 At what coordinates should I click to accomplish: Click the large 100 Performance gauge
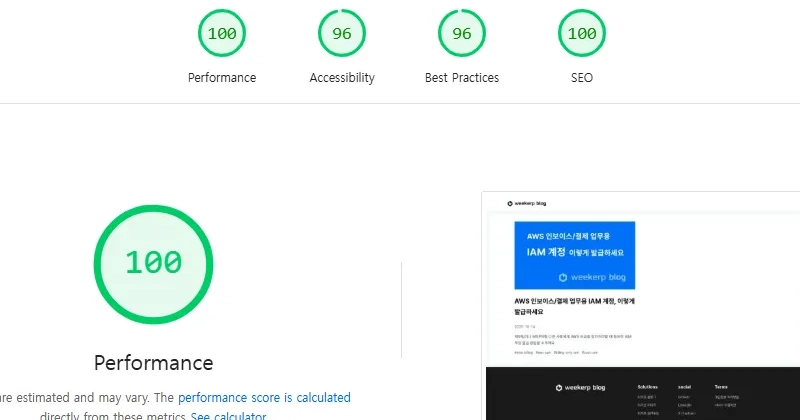tap(154, 264)
